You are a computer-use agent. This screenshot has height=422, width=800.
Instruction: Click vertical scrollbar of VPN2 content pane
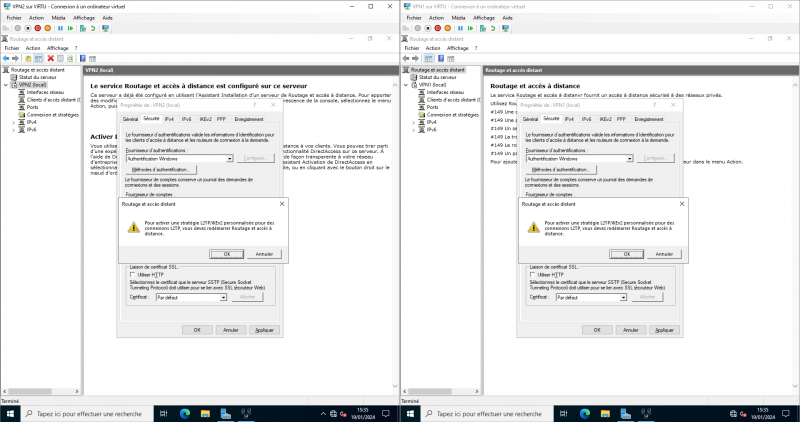click(395, 235)
